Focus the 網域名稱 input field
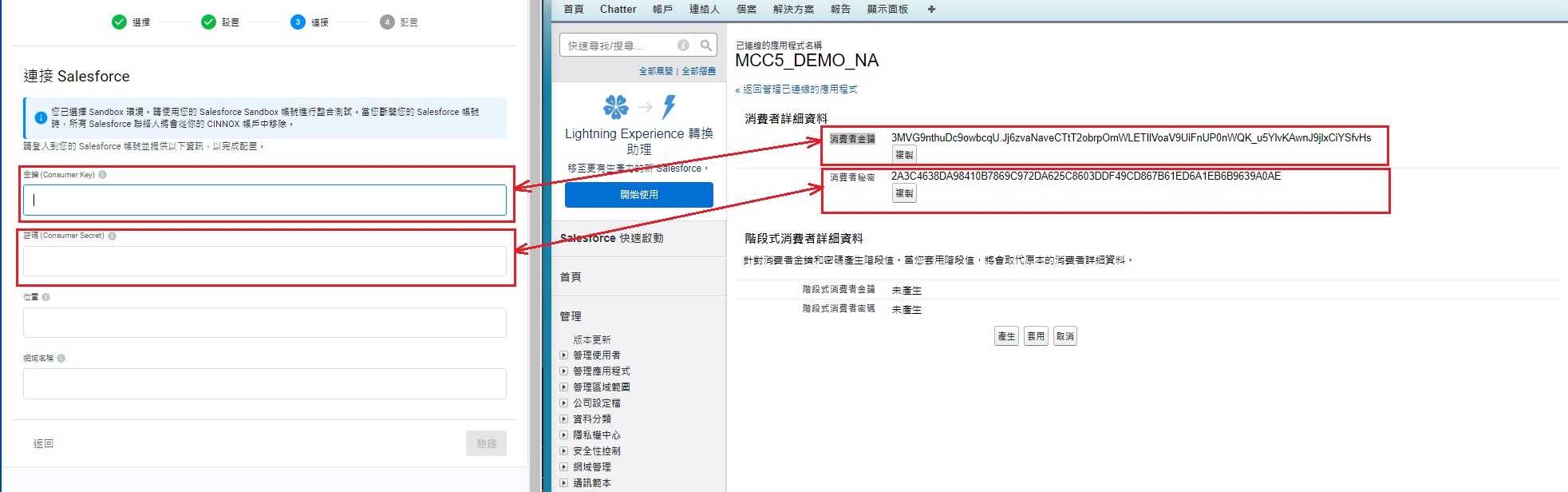The image size is (1568, 492). point(265,383)
